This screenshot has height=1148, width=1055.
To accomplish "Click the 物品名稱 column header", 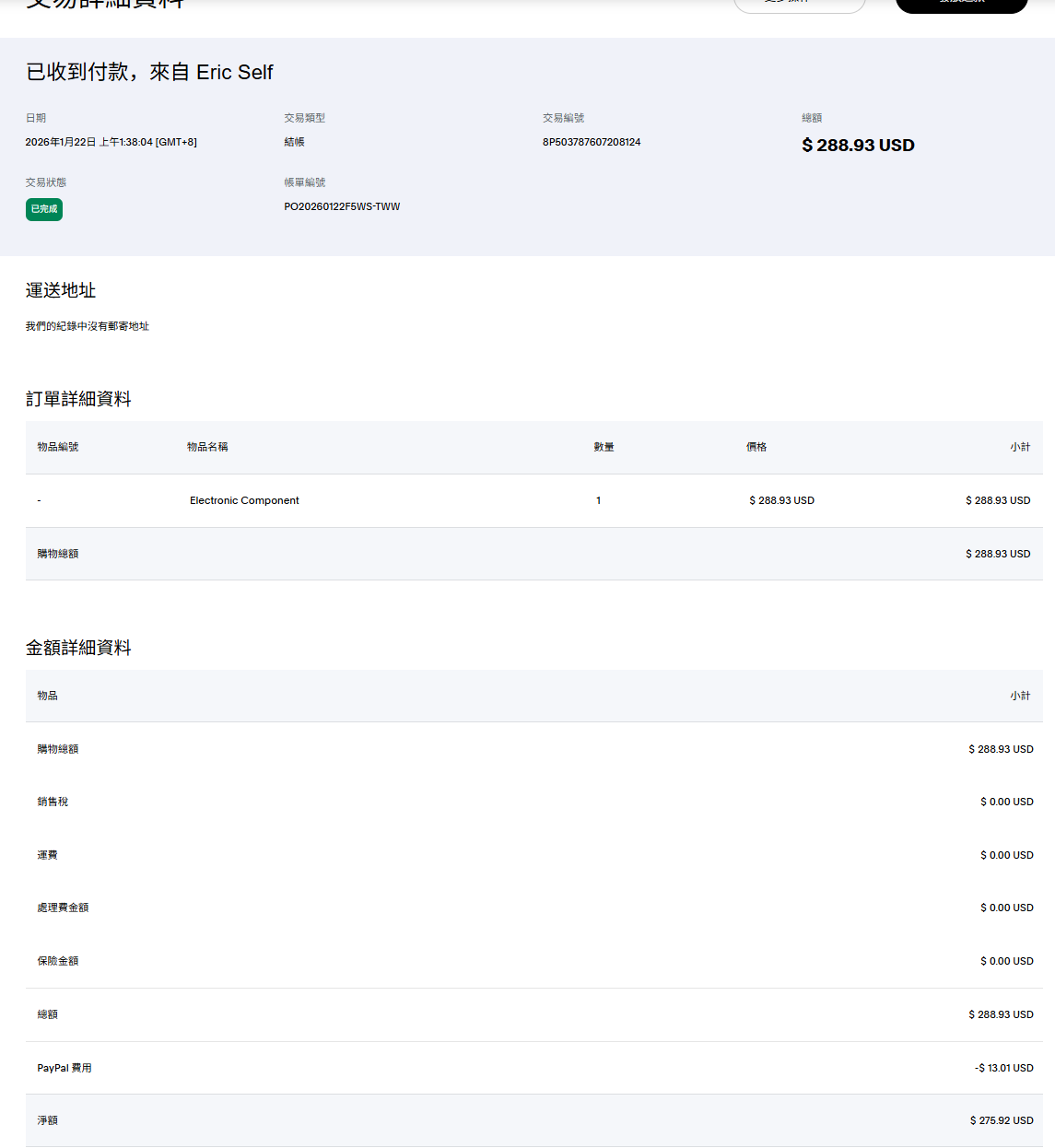I will coord(207,447).
